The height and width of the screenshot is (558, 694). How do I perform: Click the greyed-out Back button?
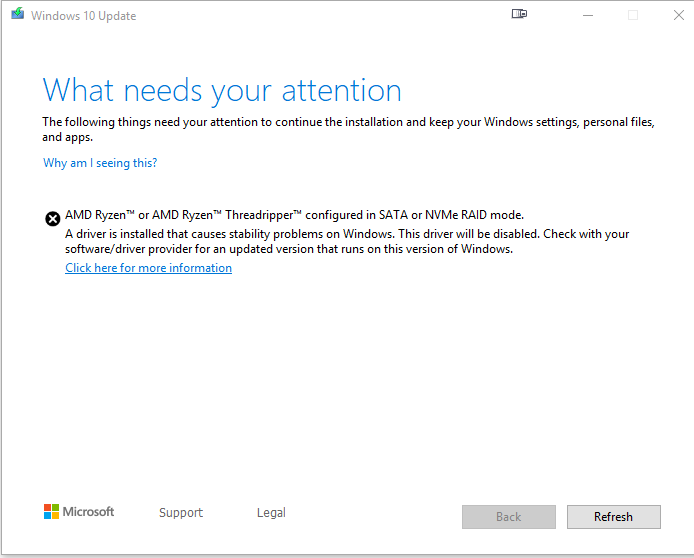click(509, 517)
